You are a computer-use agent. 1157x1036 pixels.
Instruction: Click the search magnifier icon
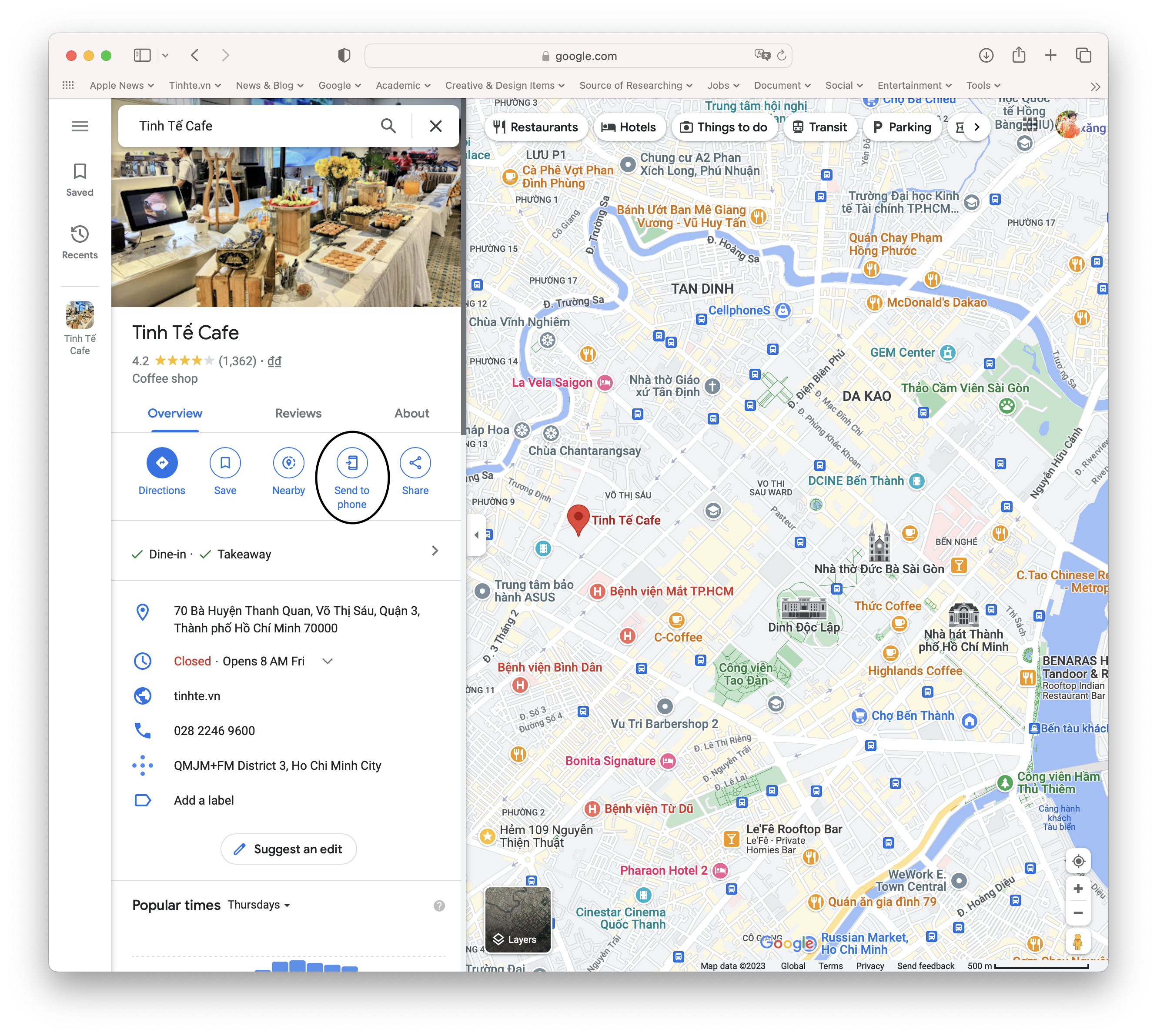coord(388,126)
